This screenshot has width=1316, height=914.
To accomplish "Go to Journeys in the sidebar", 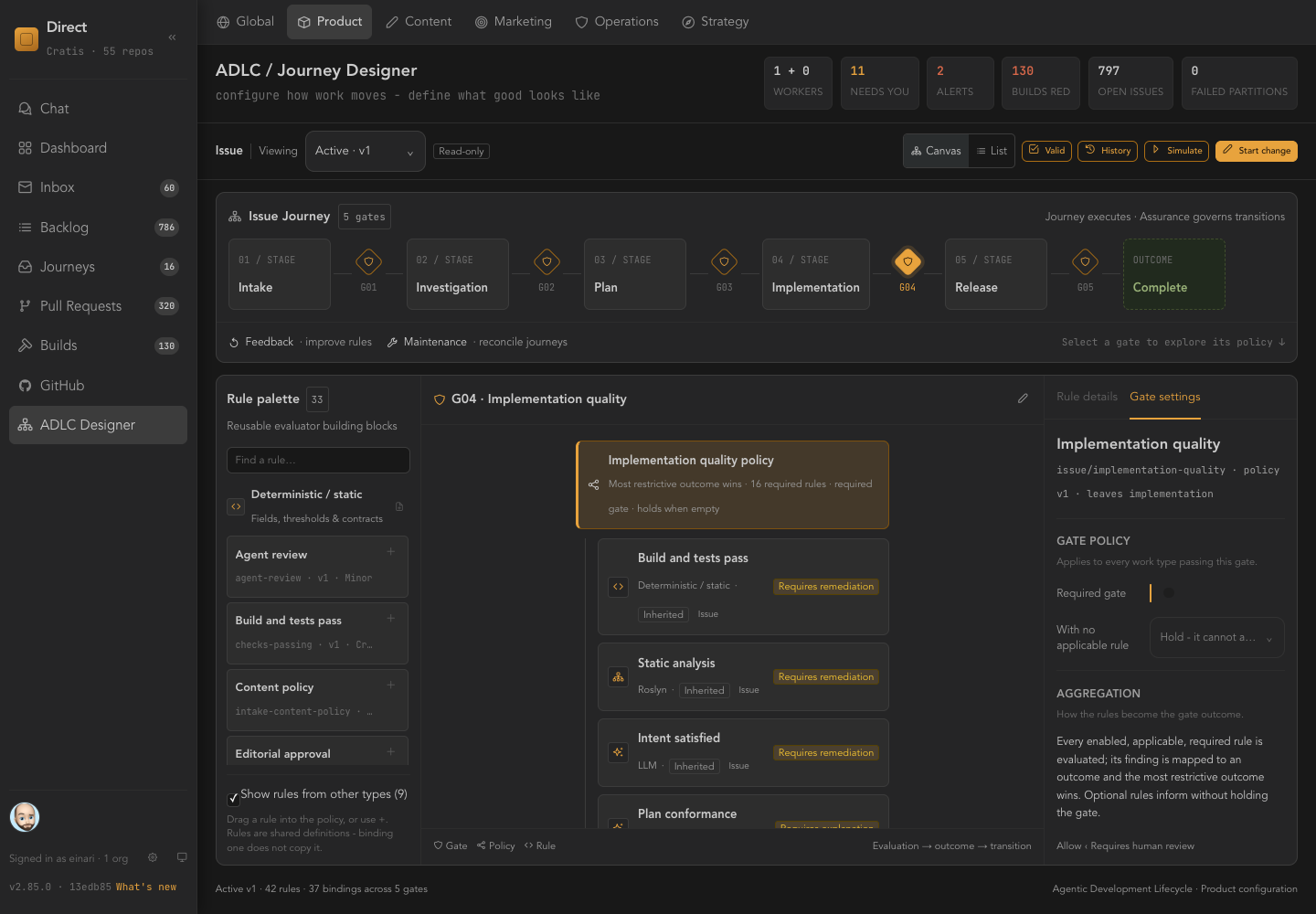I will tap(98, 267).
